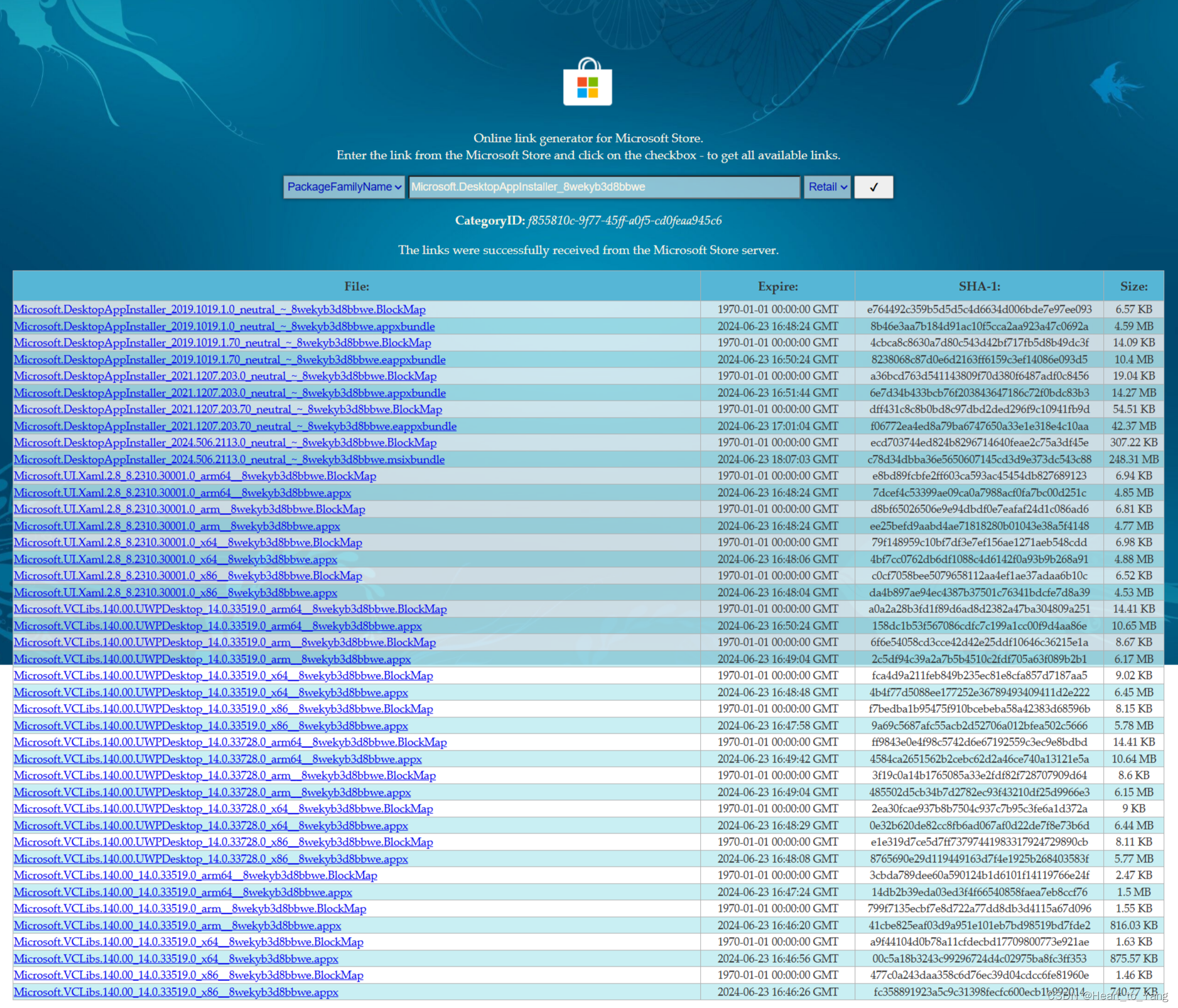Download DesktopAppInstaller_2019.1019.1.0 BlockMap file
This screenshot has width=1178, height=1008.
pos(220,310)
